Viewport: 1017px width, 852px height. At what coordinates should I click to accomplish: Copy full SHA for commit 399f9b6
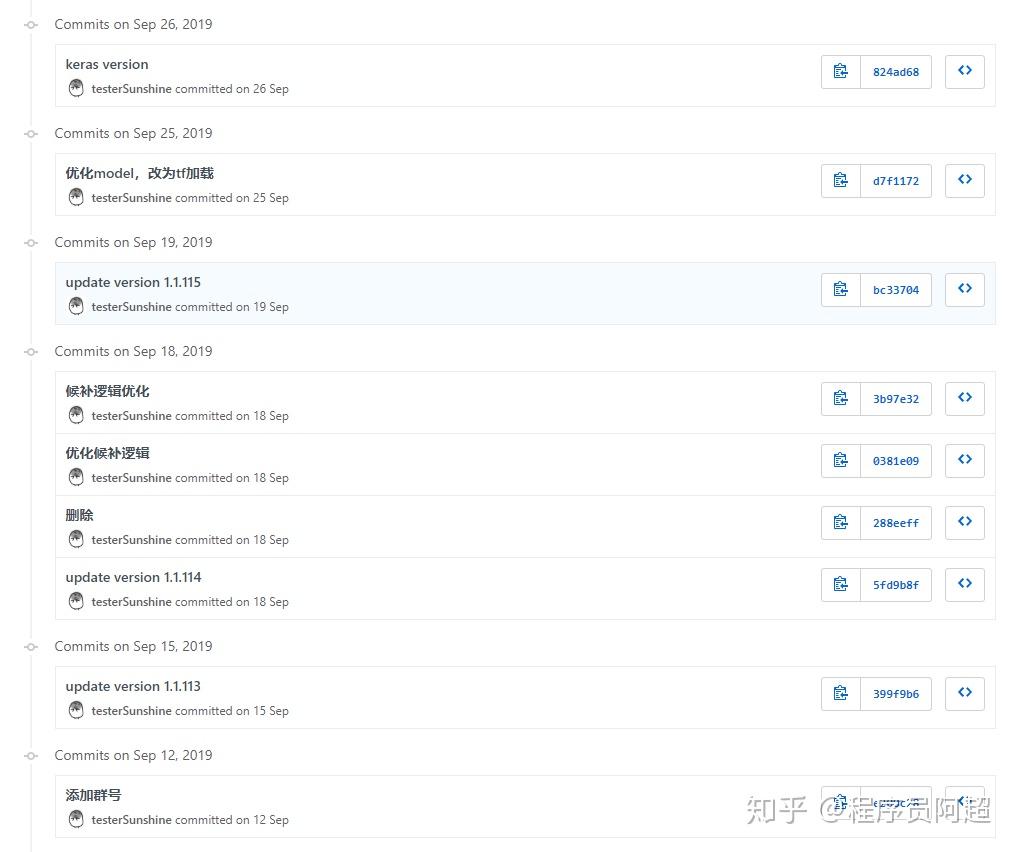pos(841,694)
